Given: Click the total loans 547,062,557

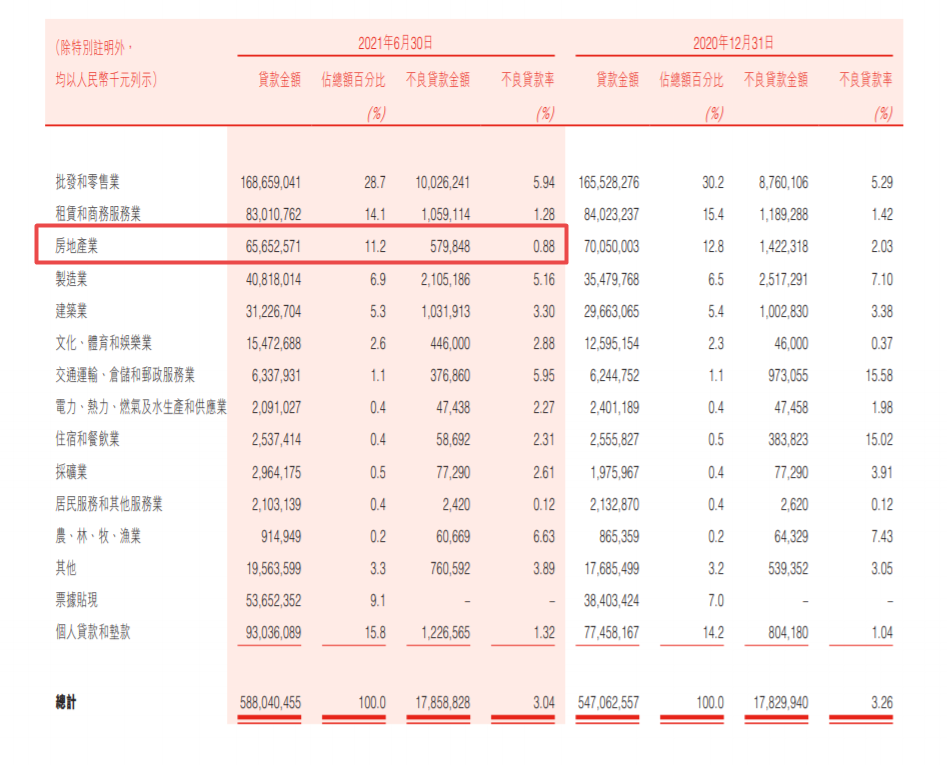Looking at the screenshot, I should (608, 703).
